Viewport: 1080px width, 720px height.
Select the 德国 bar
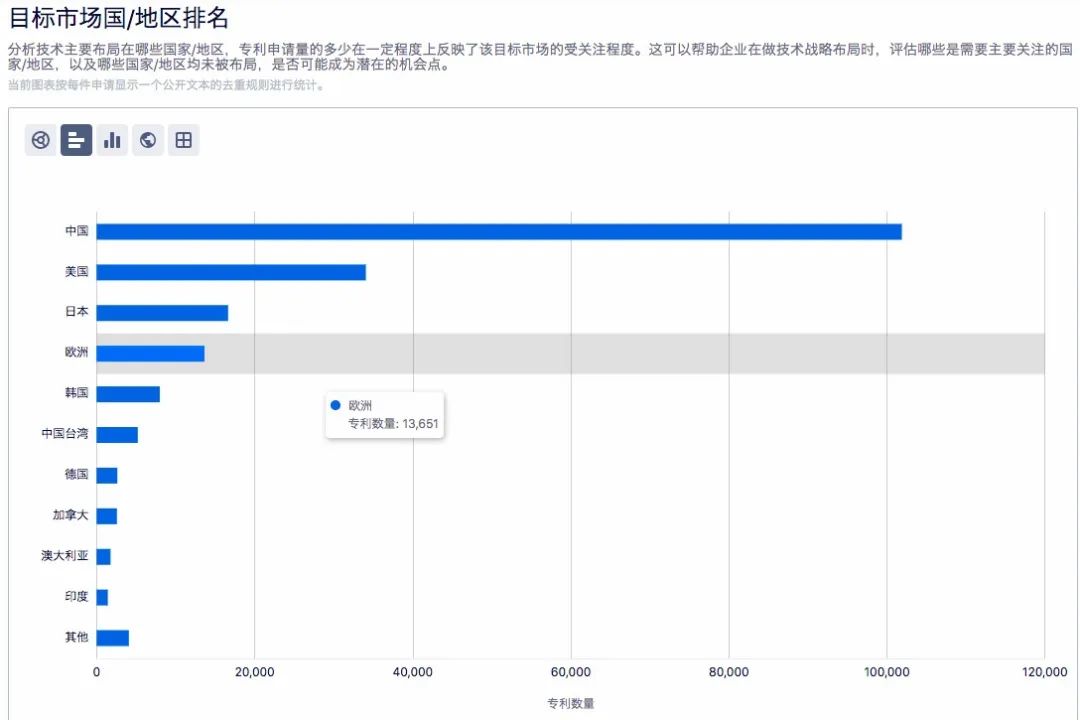point(107,475)
